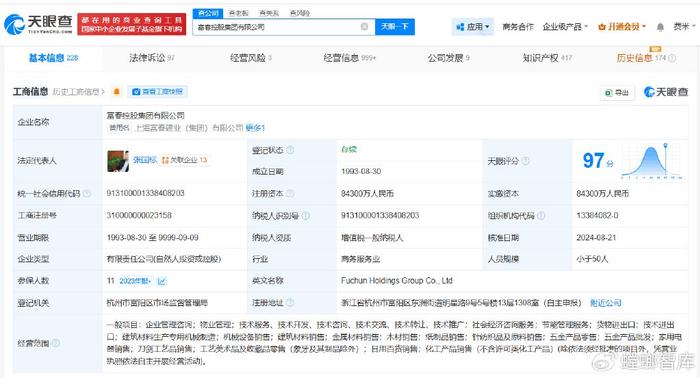View the legal representative photo
Screen dimensions: 700x378
click(x=118, y=161)
